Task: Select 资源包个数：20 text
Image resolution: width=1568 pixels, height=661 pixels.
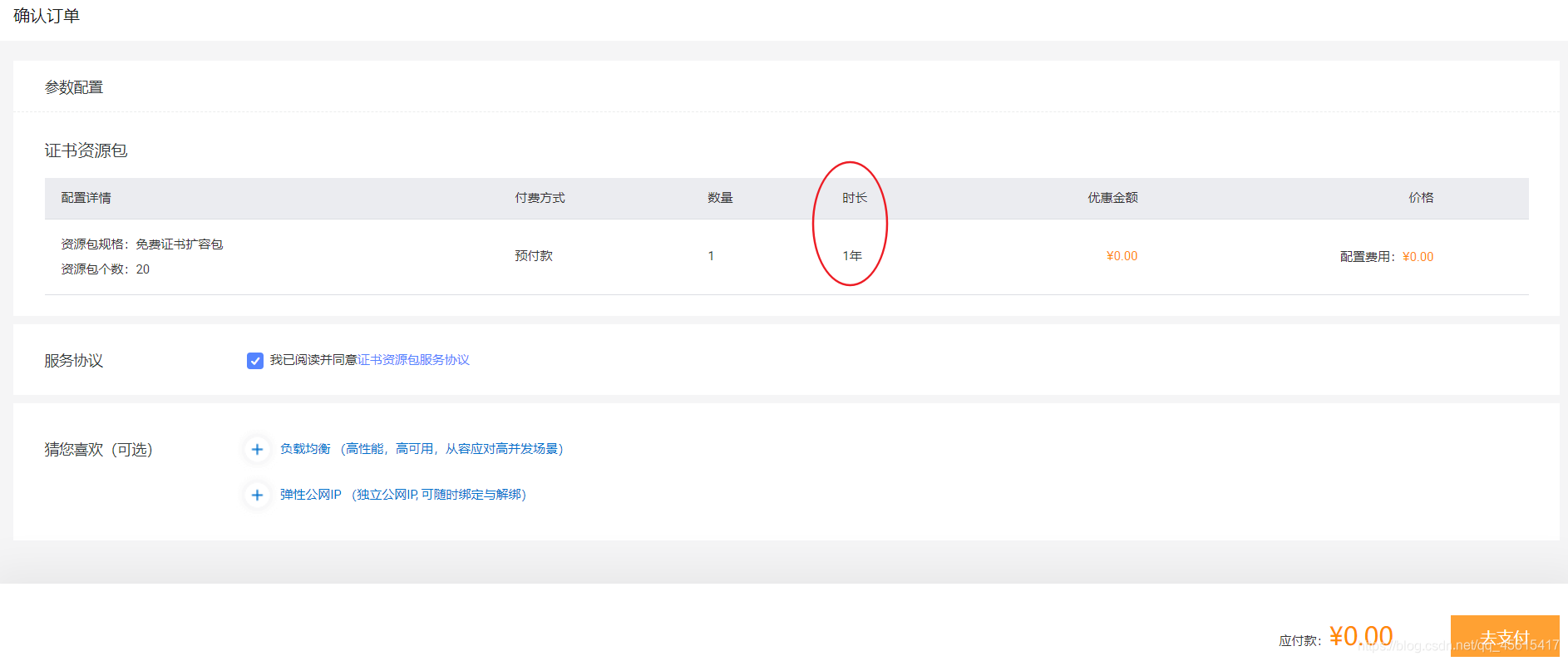Action: (106, 269)
